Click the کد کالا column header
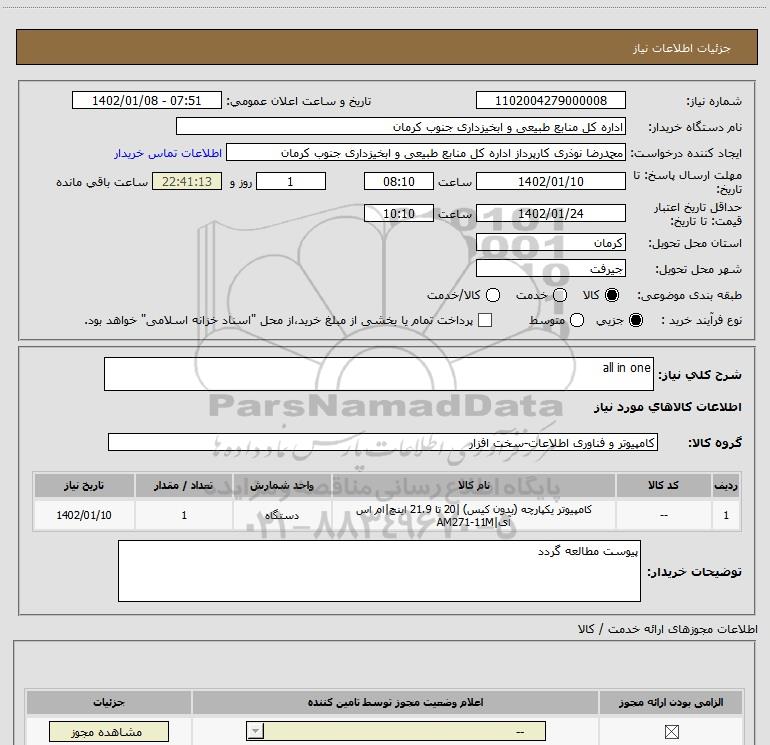770x745 pixels. click(663, 485)
